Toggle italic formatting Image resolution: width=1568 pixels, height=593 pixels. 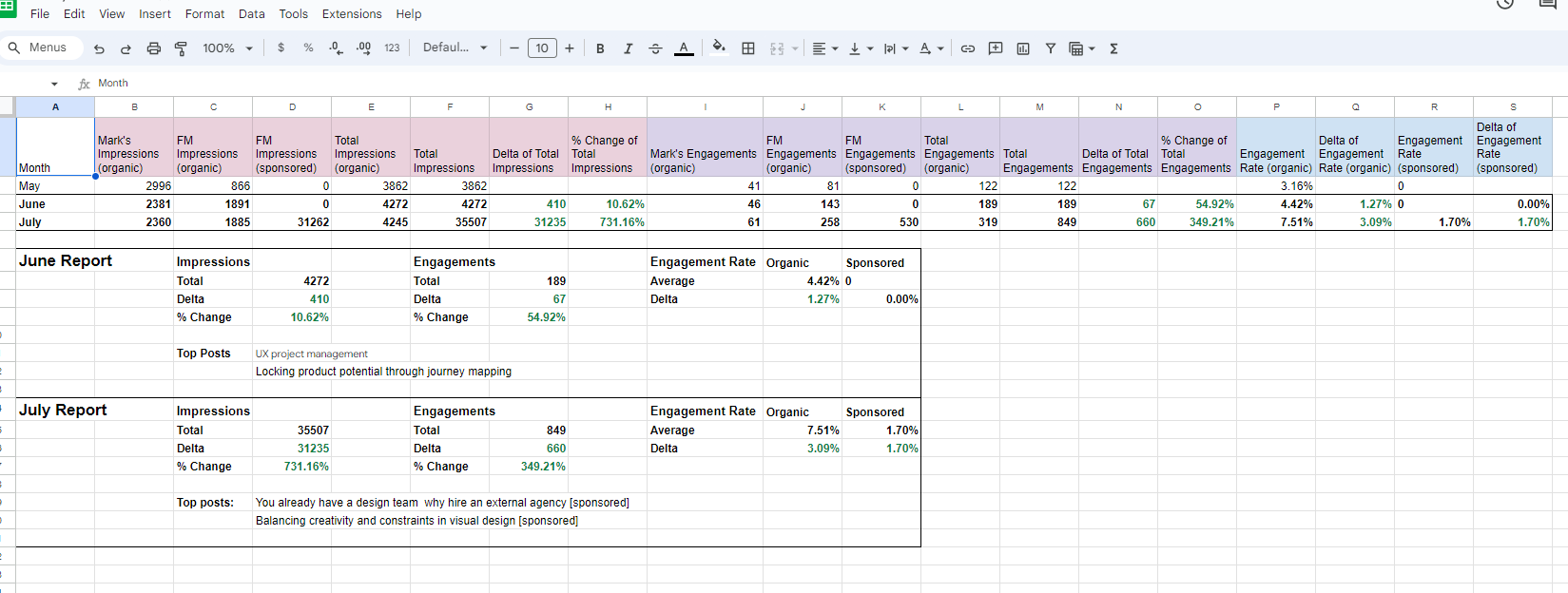pos(628,48)
